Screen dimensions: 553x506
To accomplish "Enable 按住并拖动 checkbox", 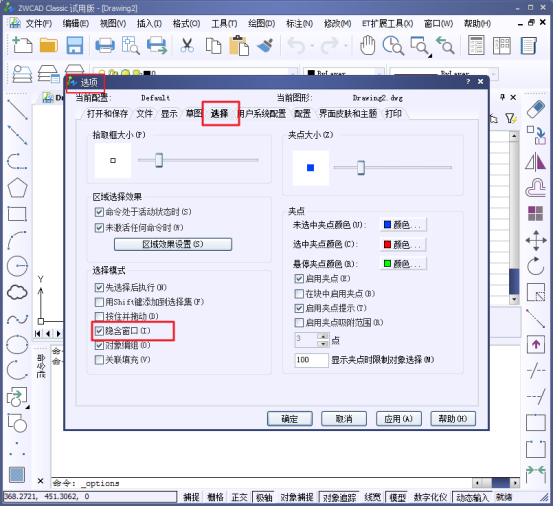I will (x=99, y=317).
